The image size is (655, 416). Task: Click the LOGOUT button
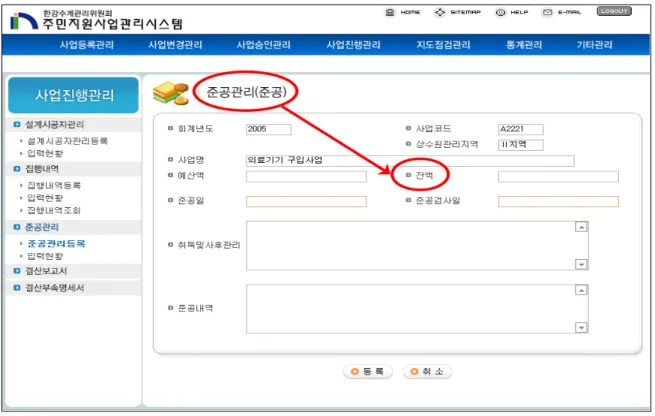pyautogui.click(x=614, y=11)
